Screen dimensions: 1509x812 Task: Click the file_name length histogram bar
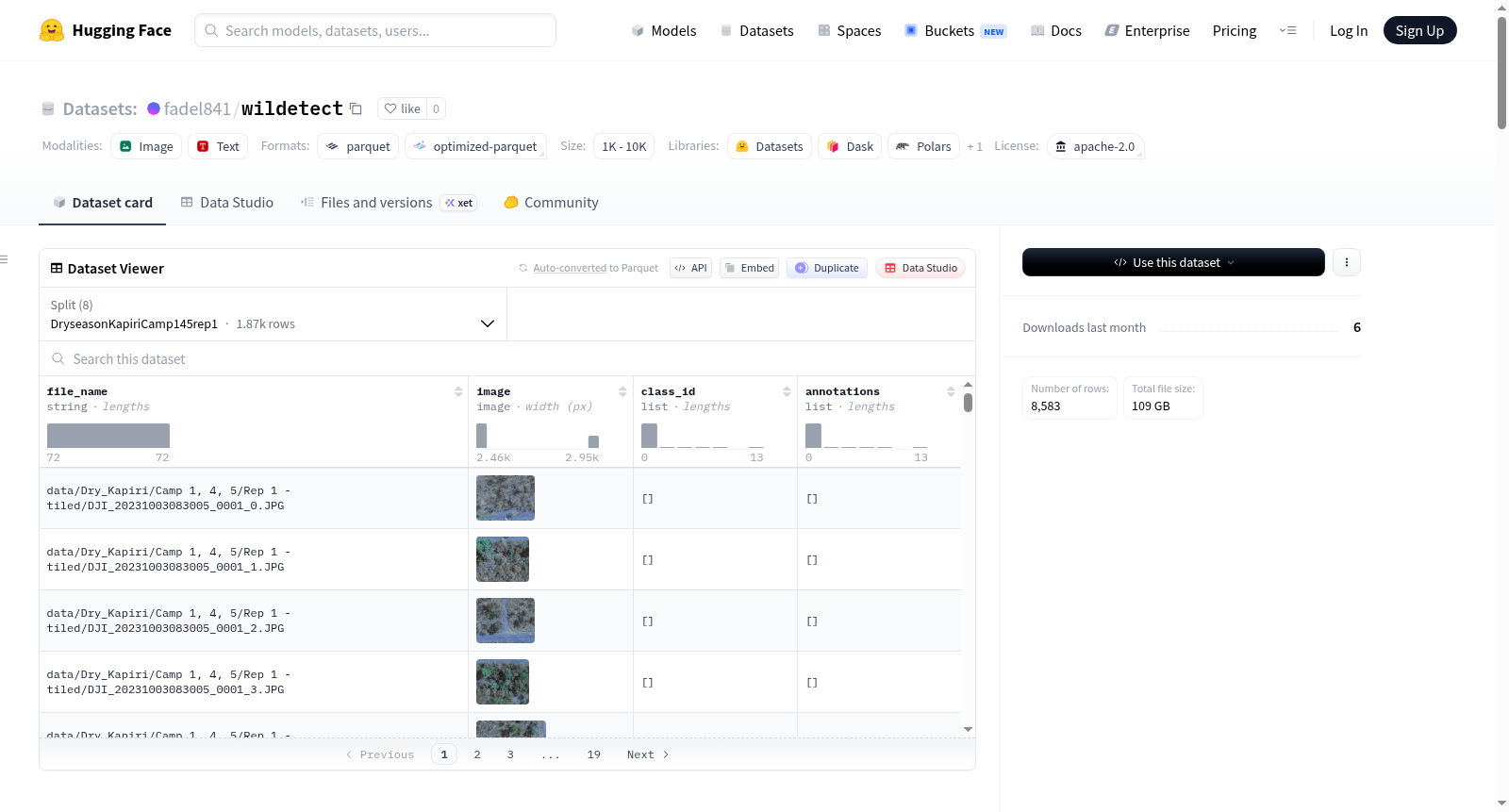click(x=108, y=436)
